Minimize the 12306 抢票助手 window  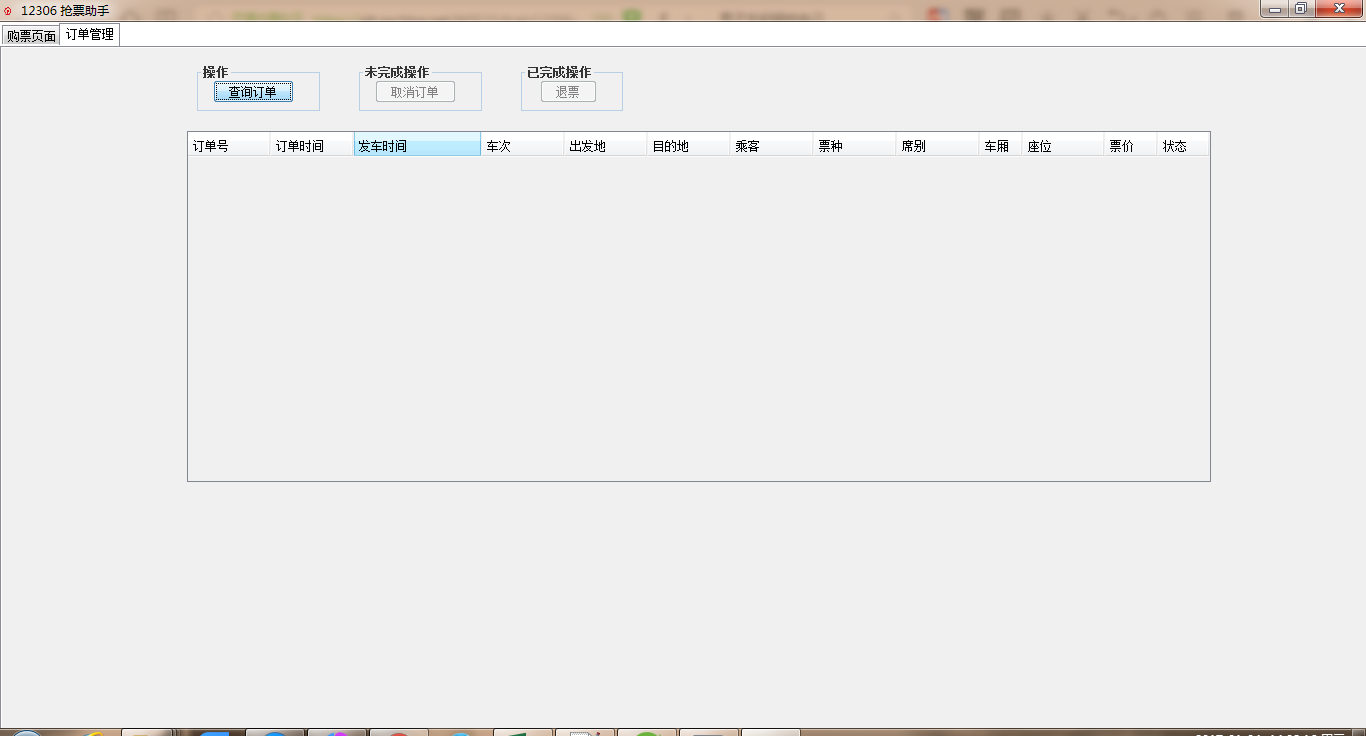click(x=1274, y=9)
